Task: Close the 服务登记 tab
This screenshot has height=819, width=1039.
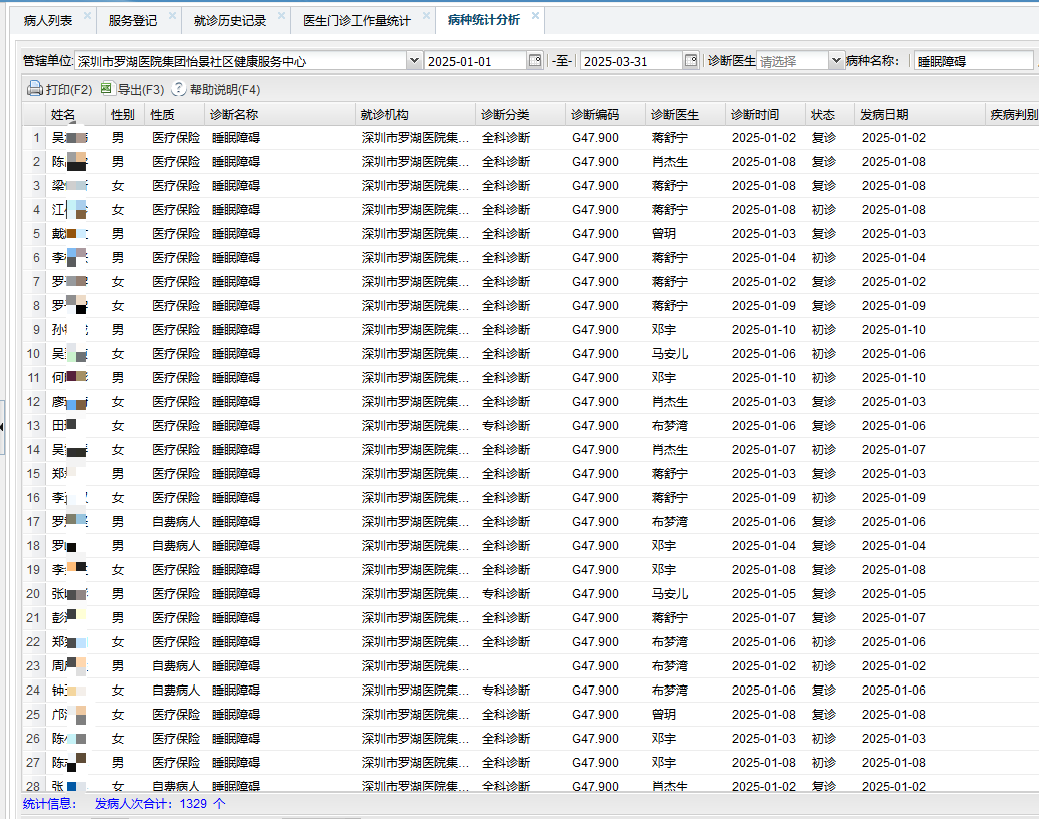Action: click(x=173, y=17)
